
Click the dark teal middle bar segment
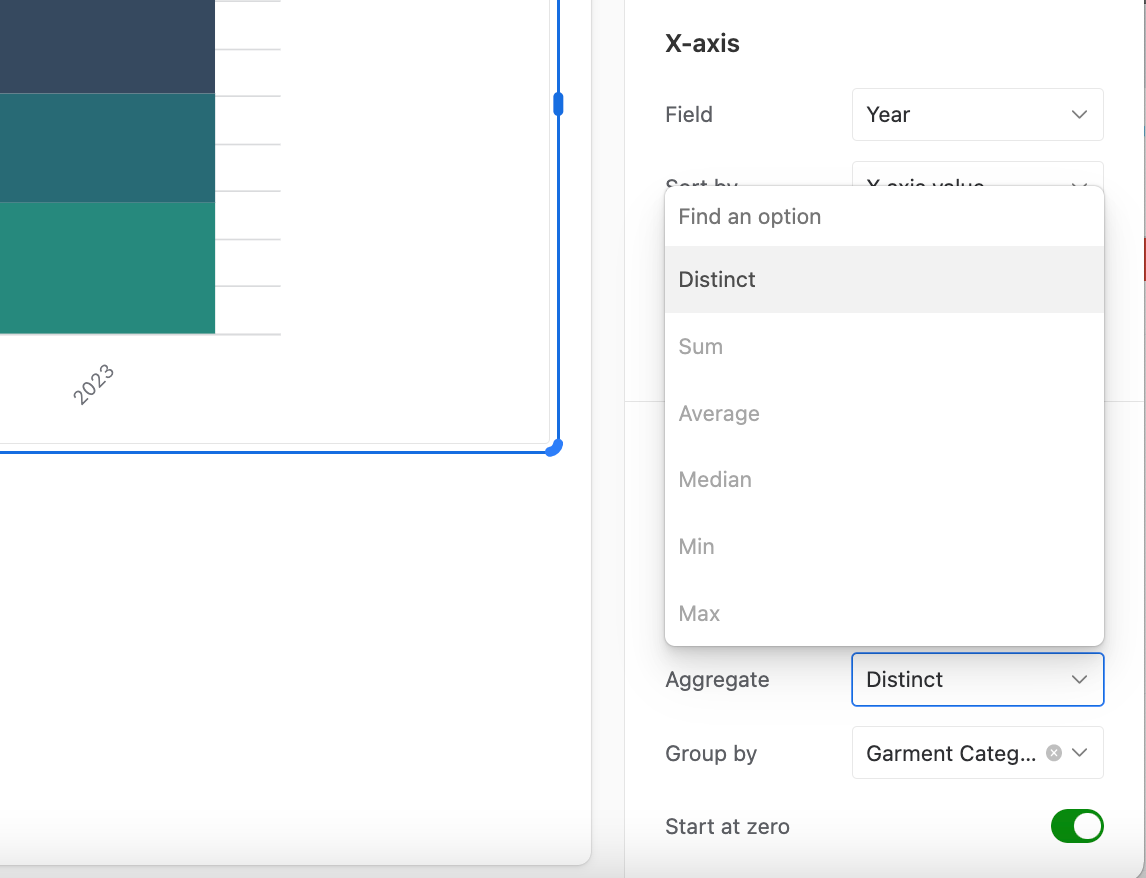(x=107, y=148)
